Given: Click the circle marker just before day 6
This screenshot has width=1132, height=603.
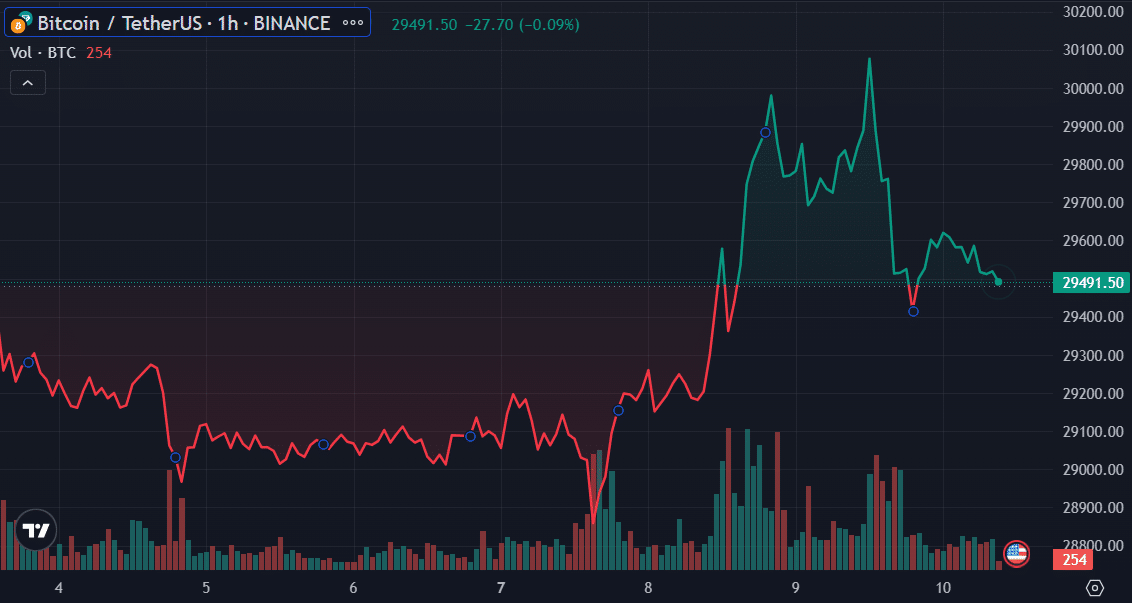Looking at the screenshot, I should click(x=323, y=444).
